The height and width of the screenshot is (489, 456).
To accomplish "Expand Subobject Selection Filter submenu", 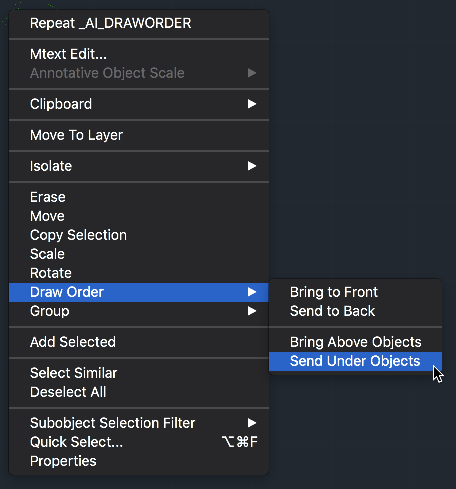I will tap(139, 423).
